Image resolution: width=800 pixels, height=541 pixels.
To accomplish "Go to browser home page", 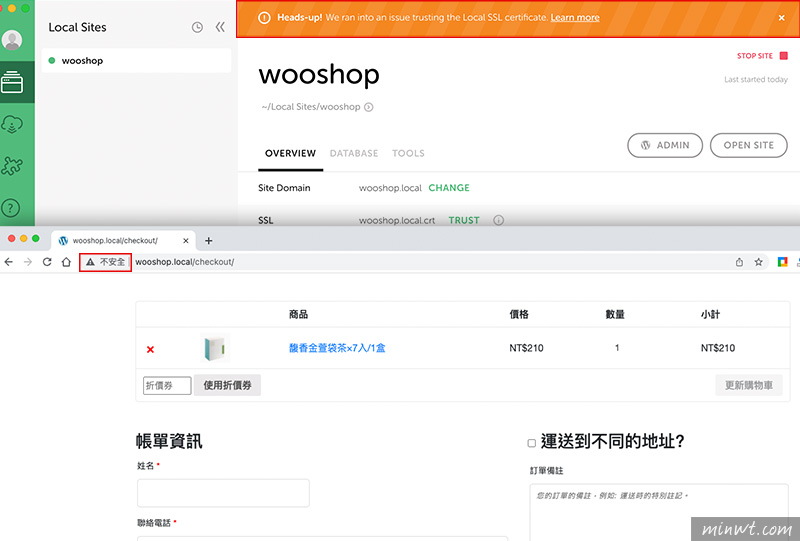I will [x=66, y=262].
